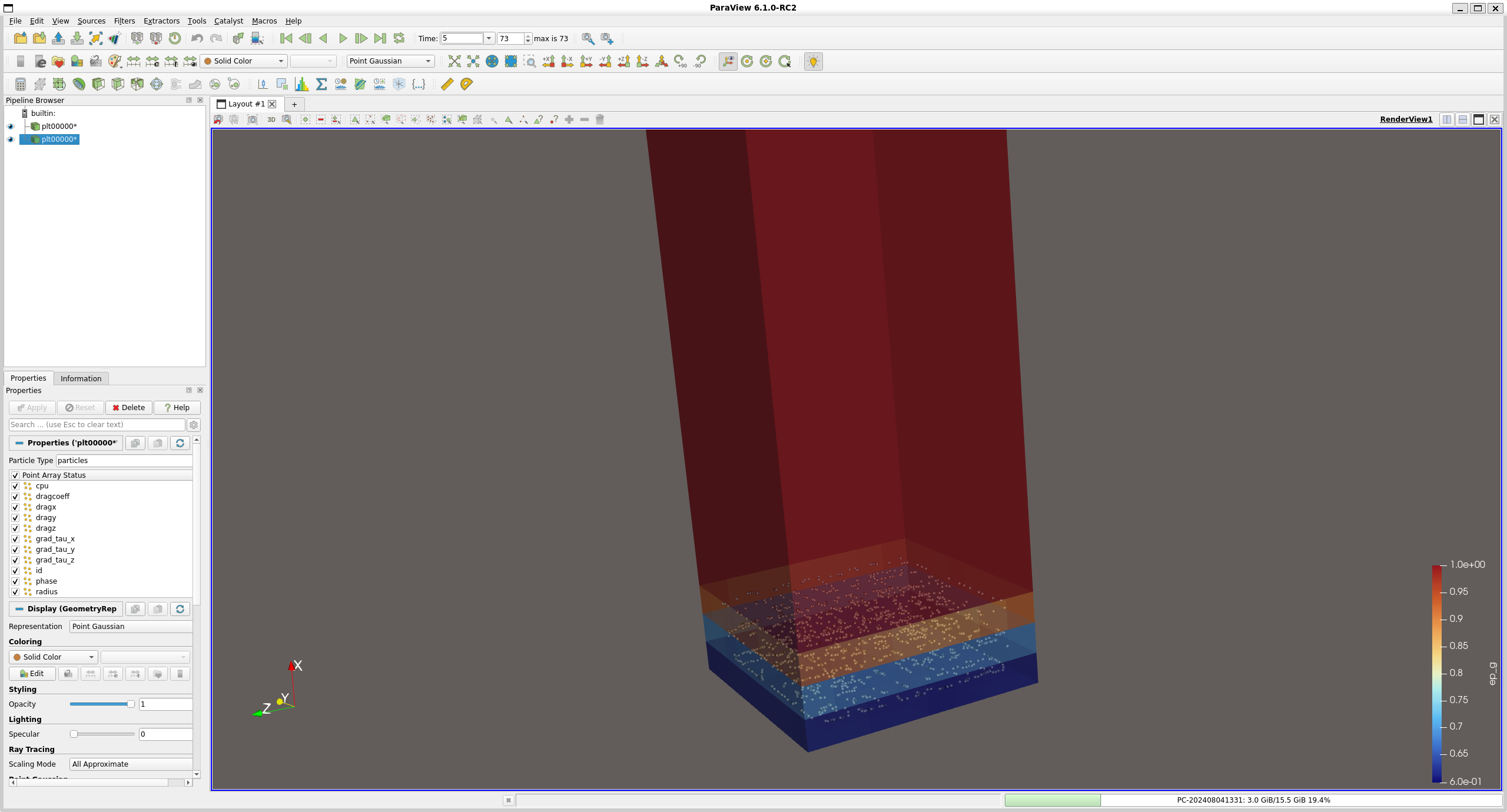The image size is (1507, 812).
Task: Adjust the Opacity slider
Action: point(130,704)
